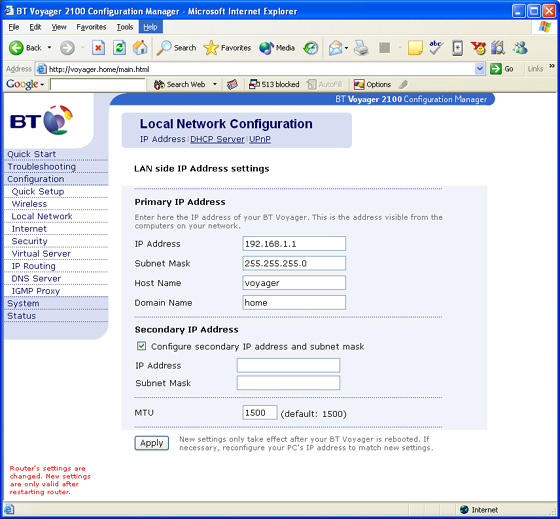Open the address bar dropdown arrow
This screenshot has width=560, height=519.
click(x=480, y=69)
